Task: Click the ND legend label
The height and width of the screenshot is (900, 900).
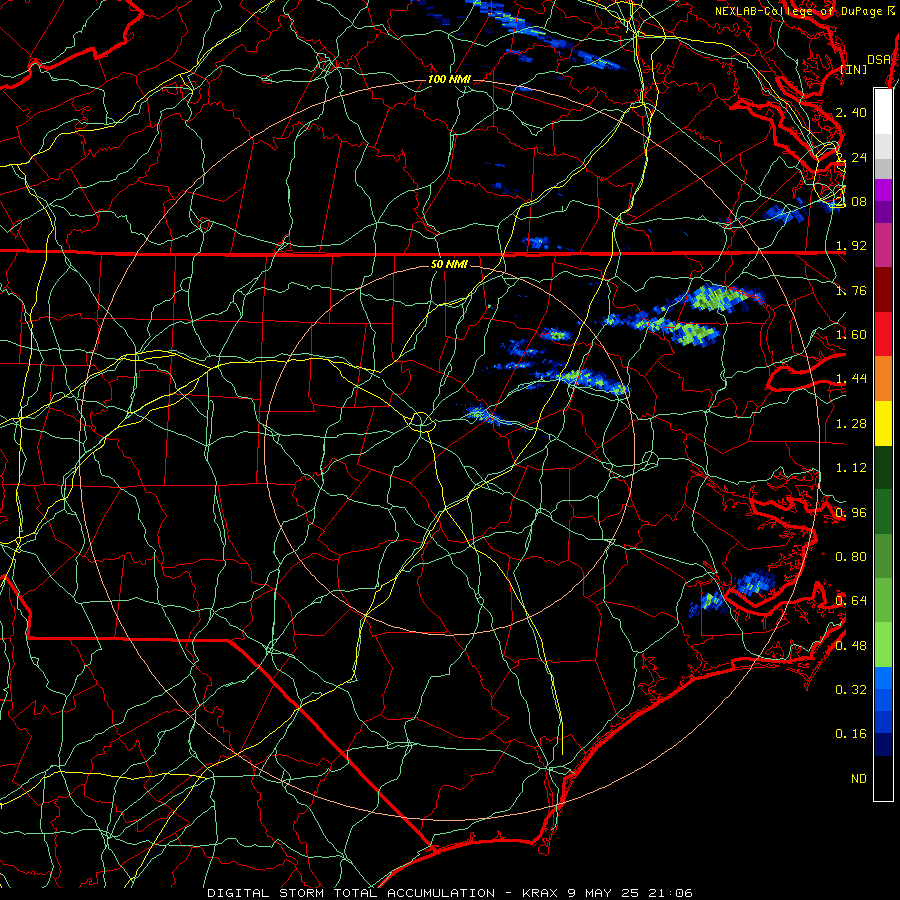Action: coord(859,779)
